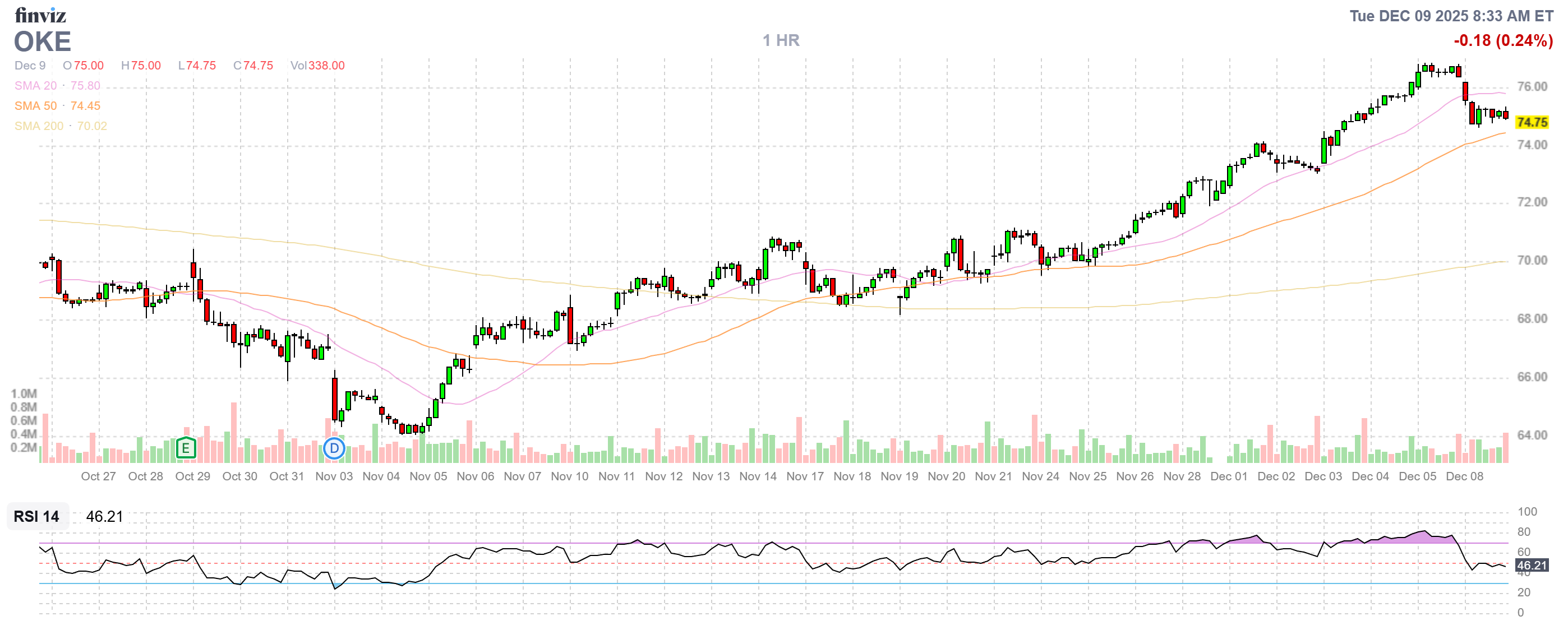Click the green earnings E marker

[186, 449]
